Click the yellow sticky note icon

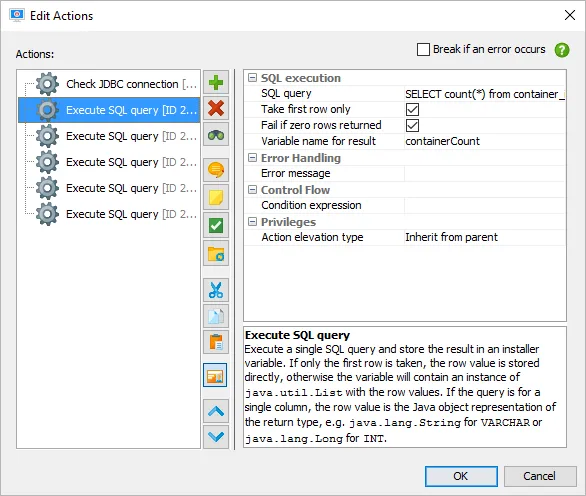[216, 197]
